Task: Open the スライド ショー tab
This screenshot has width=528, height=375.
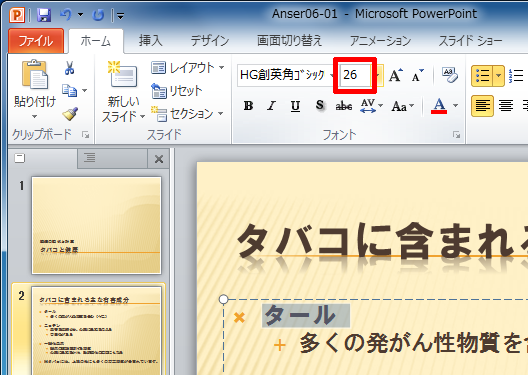Action: coord(470,41)
